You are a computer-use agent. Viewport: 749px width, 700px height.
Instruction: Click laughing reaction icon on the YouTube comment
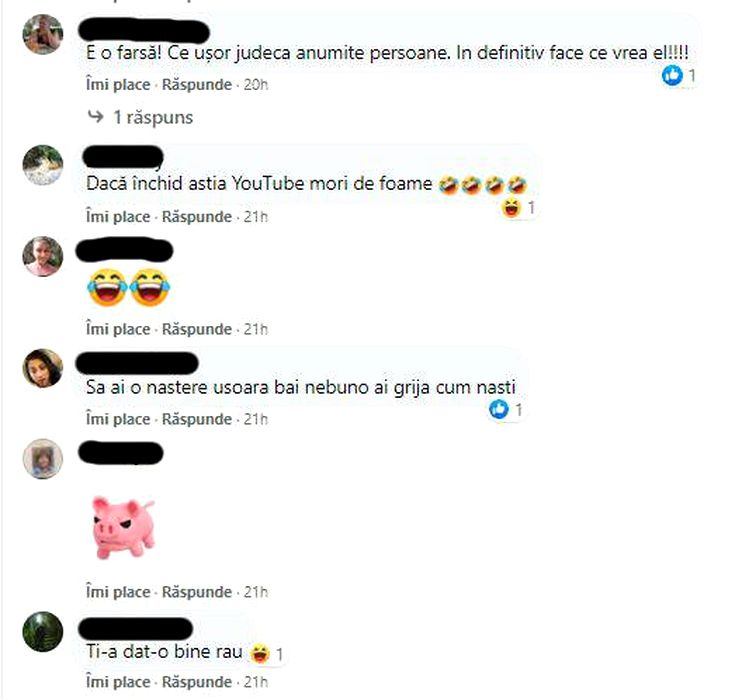click(511, 208)
